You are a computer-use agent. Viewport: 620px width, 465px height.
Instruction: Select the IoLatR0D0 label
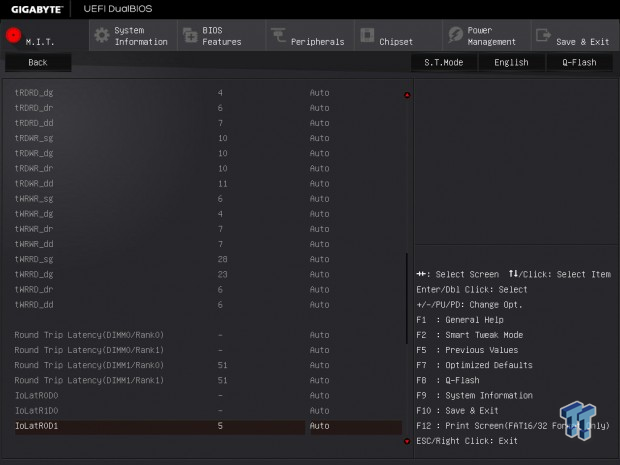coord(36,395)
